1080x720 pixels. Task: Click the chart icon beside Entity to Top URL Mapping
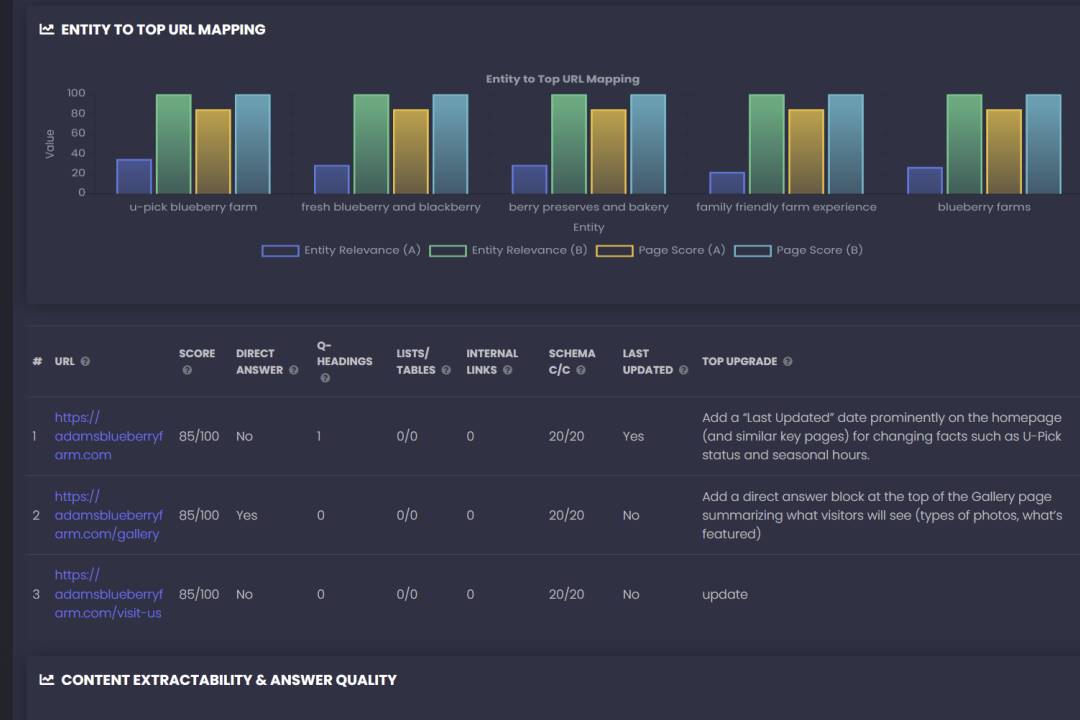click(46, 29)
